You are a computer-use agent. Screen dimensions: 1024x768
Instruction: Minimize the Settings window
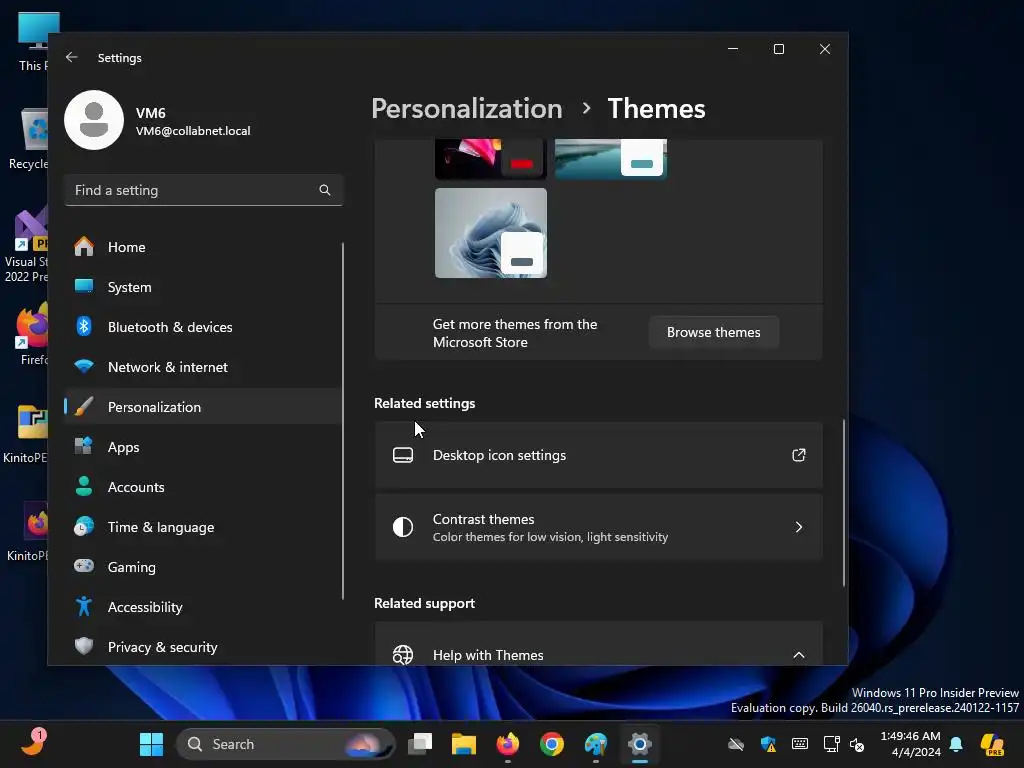coord(733,49)
